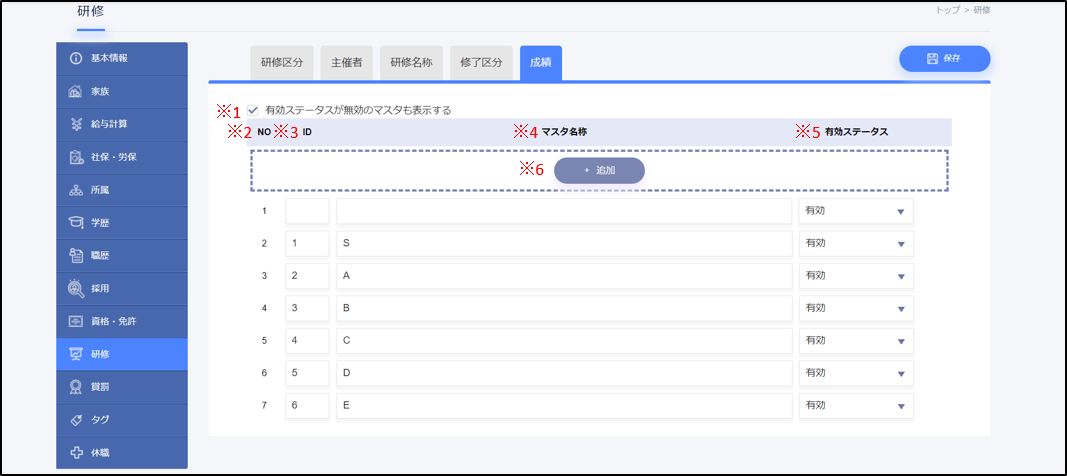The image size is (1067, 476).
Task: Click the ID field in row E
Action: click(308, 406)
